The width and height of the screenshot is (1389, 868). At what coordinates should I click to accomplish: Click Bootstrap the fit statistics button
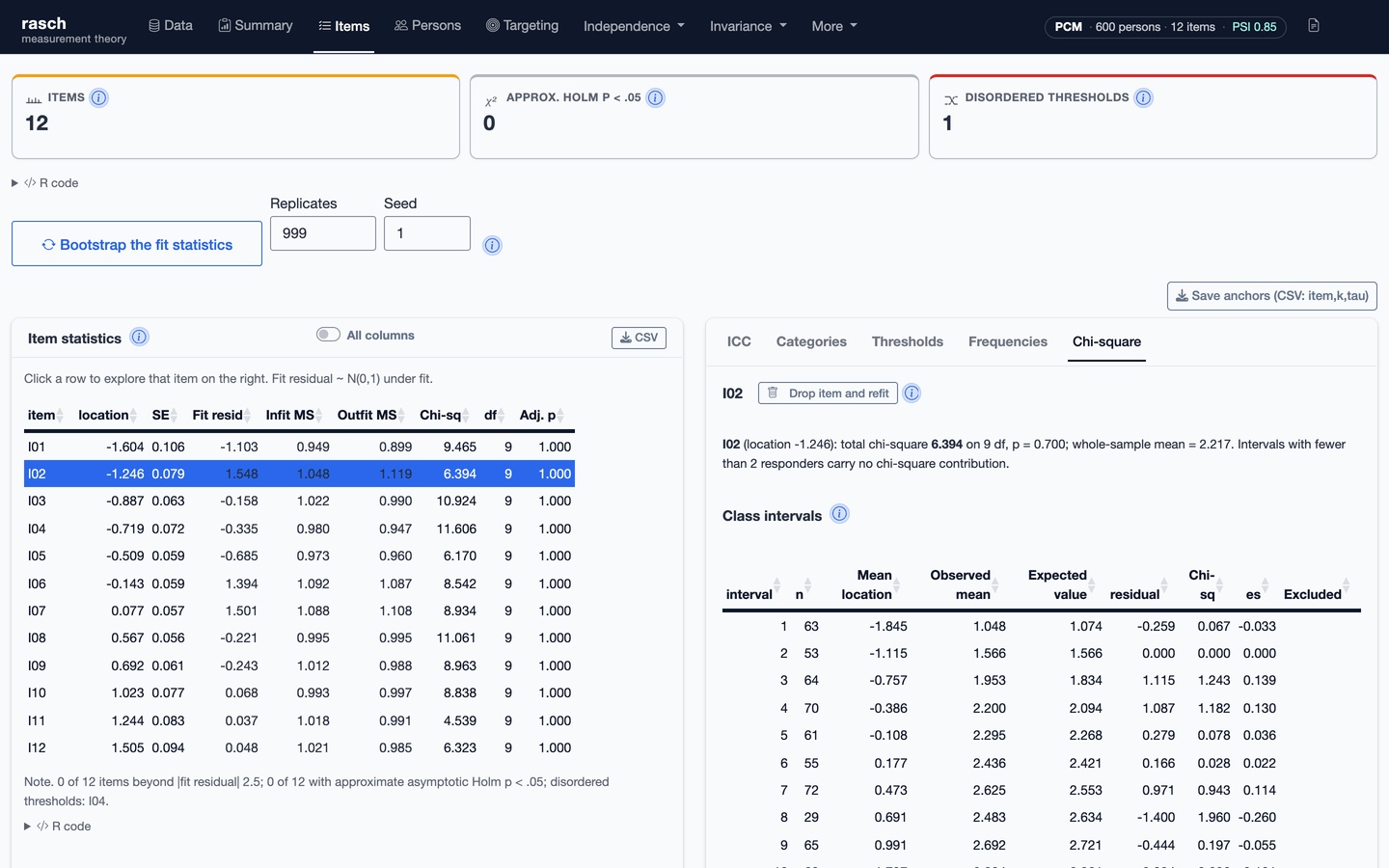137,244
